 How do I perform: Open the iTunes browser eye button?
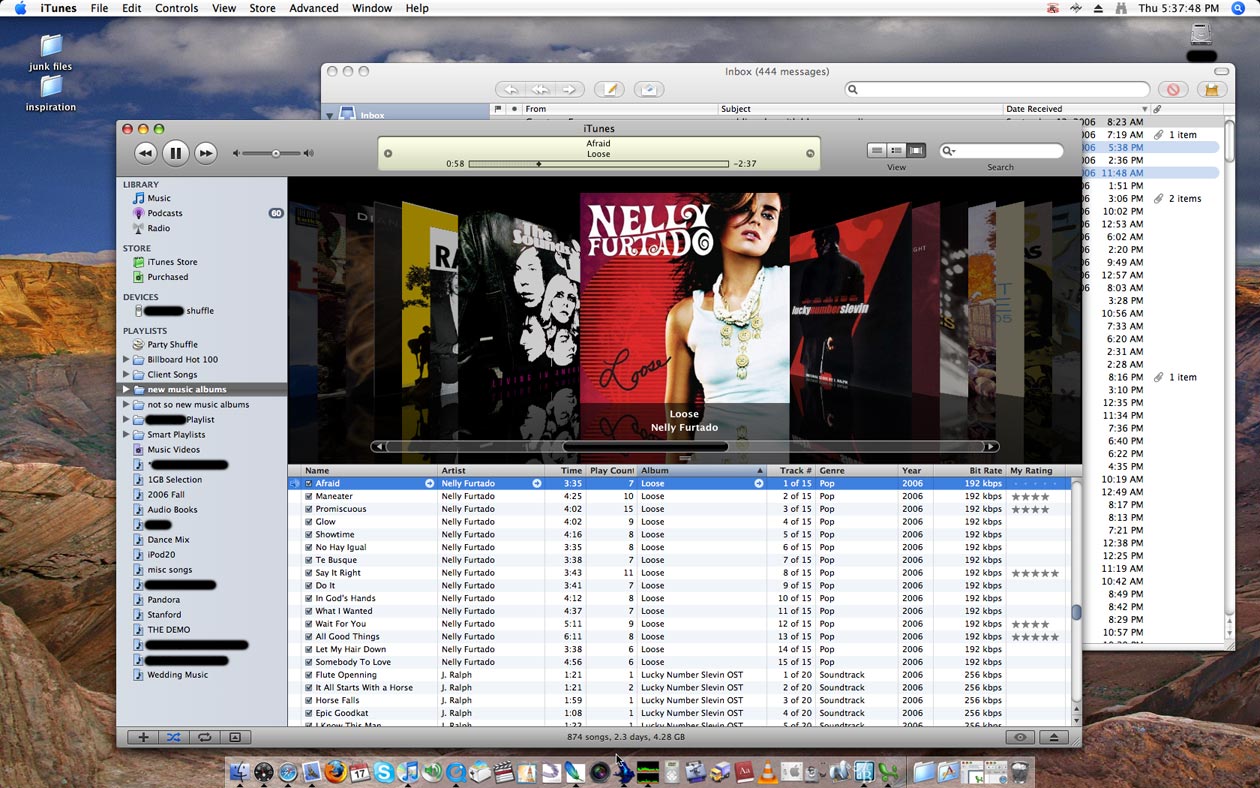(x=1020, y=737)
